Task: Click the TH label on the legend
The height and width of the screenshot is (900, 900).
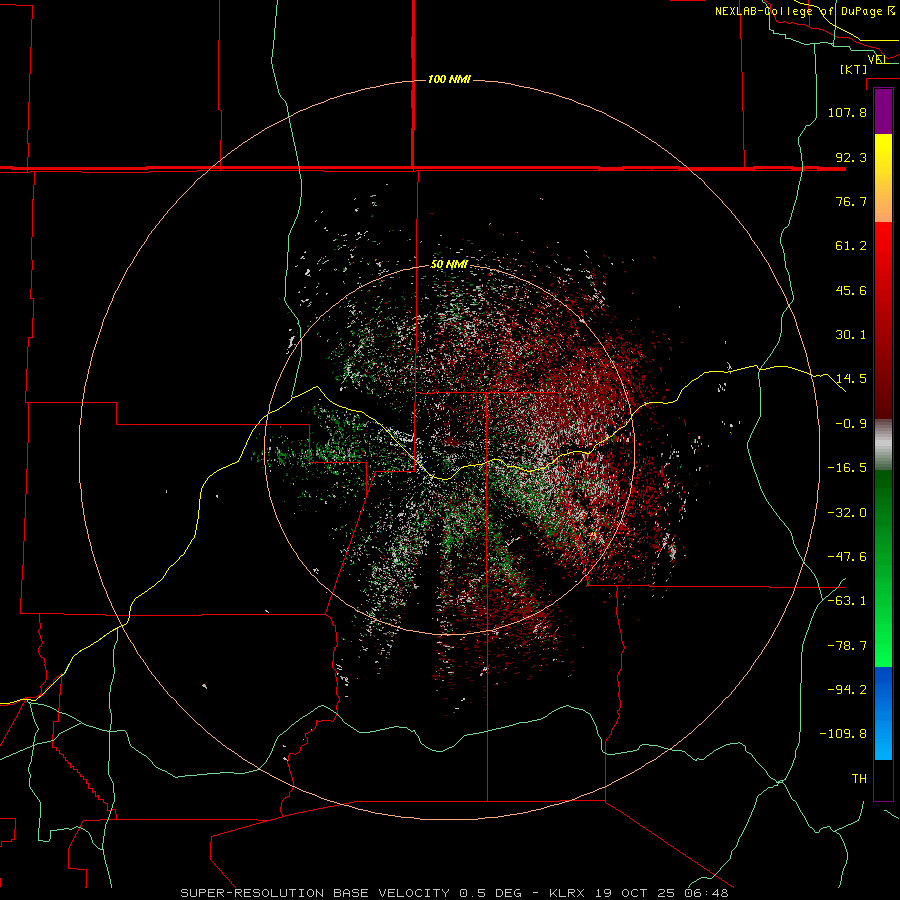Action: click(859, 779)
